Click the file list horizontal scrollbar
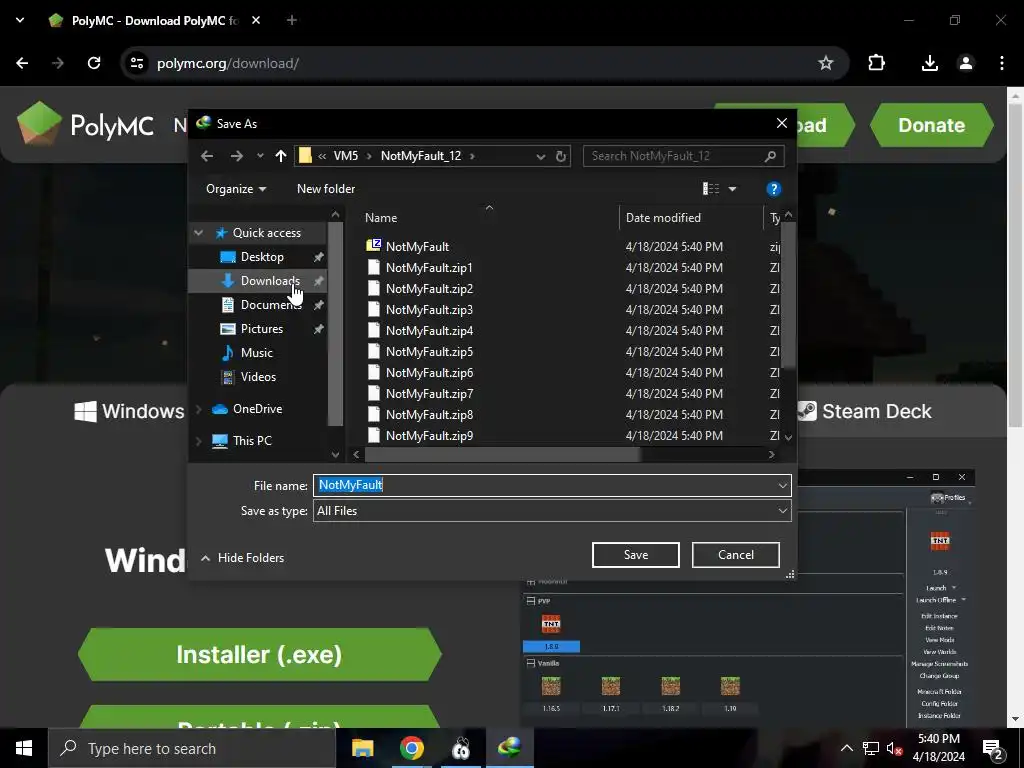The image size is (1024, 768). click(x=503, y=455)
